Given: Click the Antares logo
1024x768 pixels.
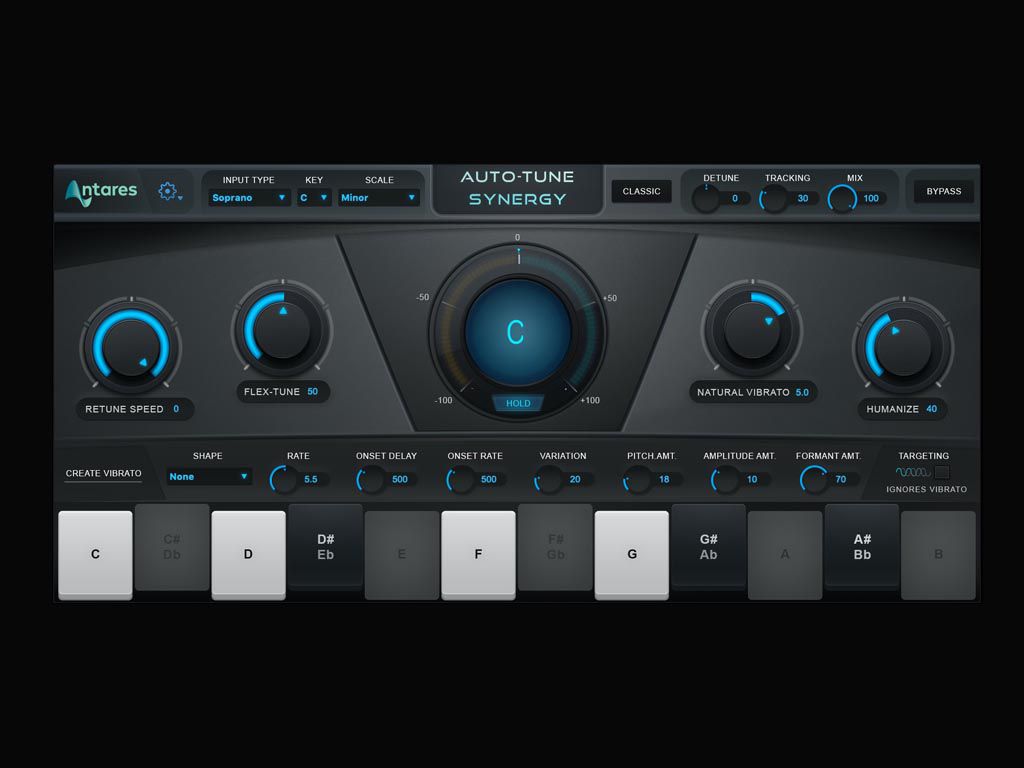Looking at the screenshot, I should (101, 192).
